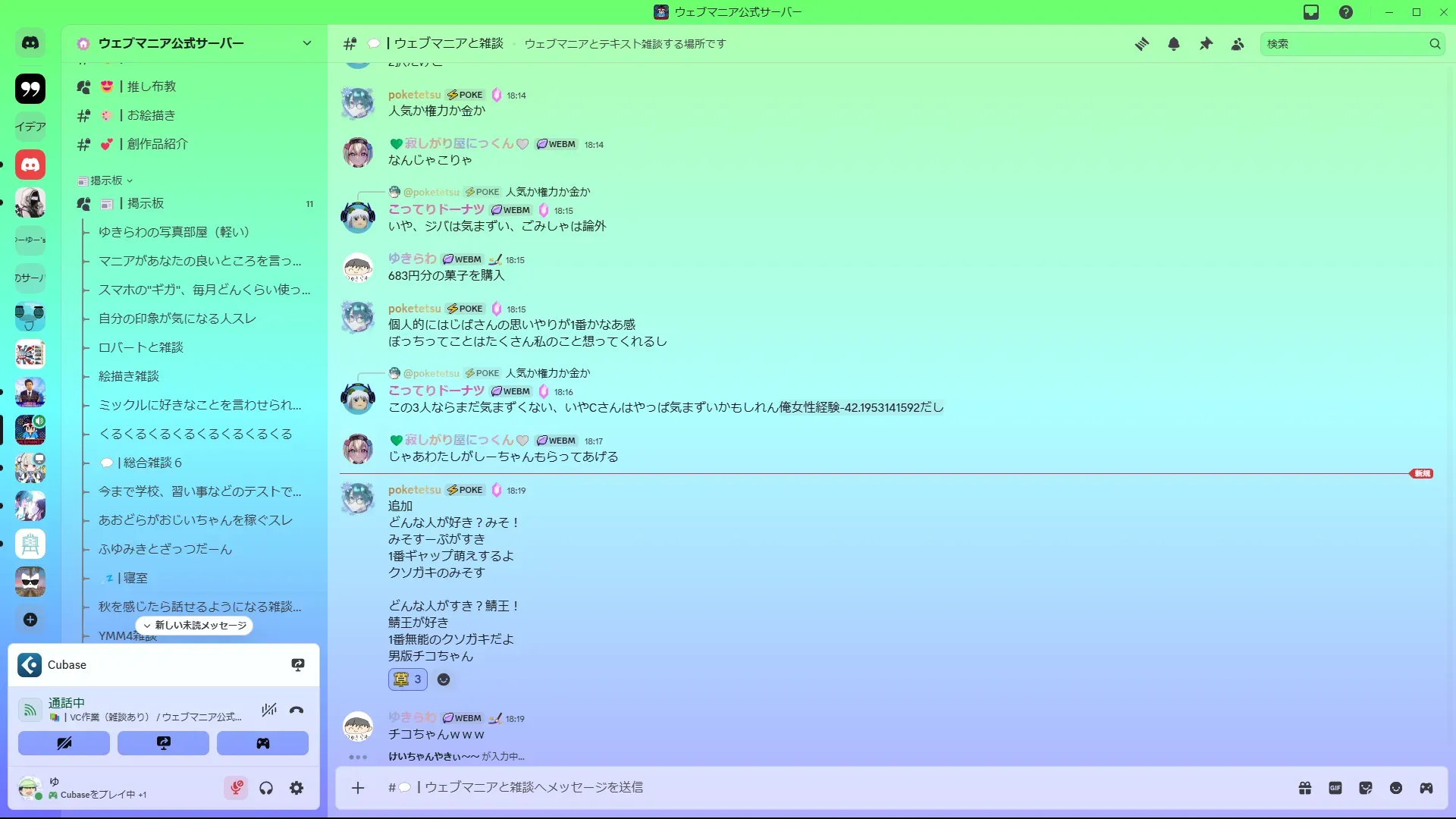Toggle noise suppression in call panel
Image resolution: width=1456 pixels, height=819 pixels.
(268, 710)
